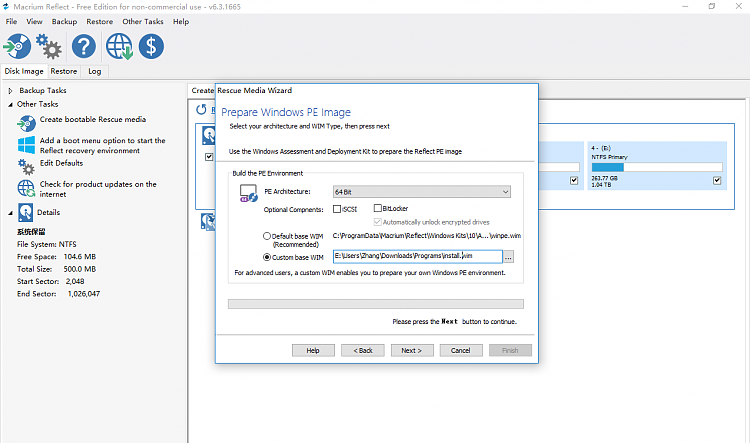Click the 263.77 GB size label

[604, 178]
